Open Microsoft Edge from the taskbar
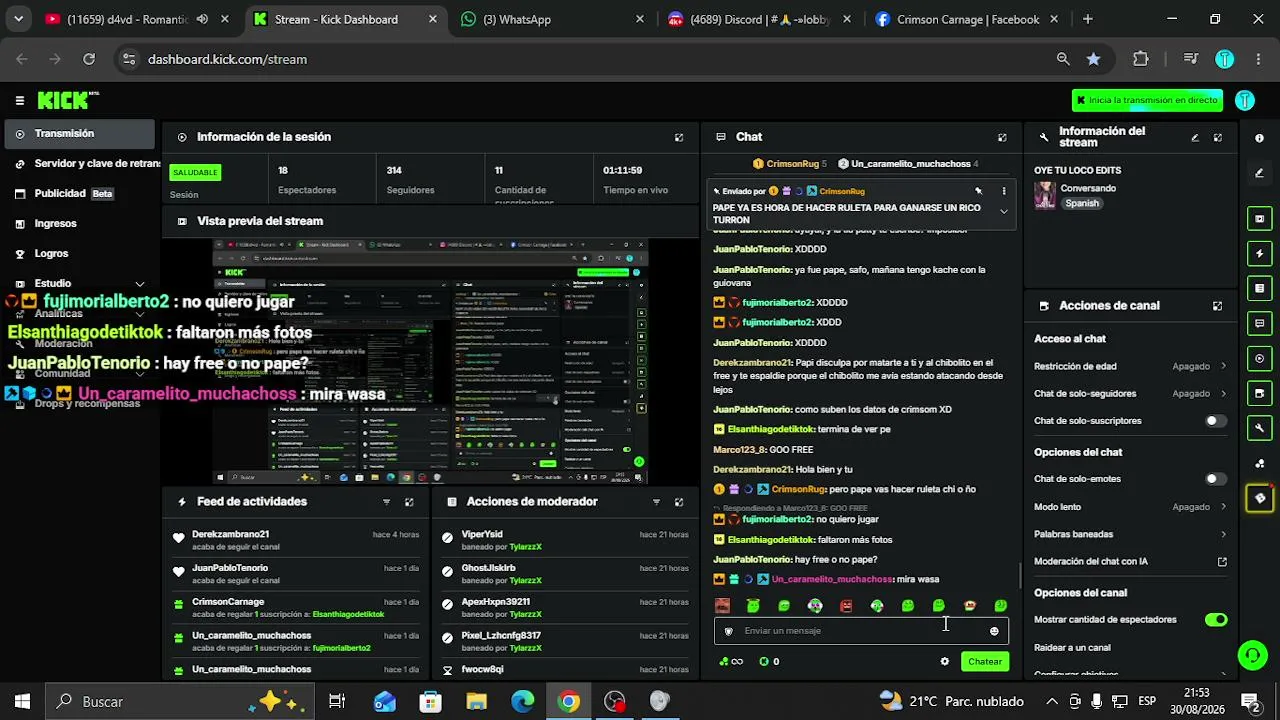 (x=522, y=702)
